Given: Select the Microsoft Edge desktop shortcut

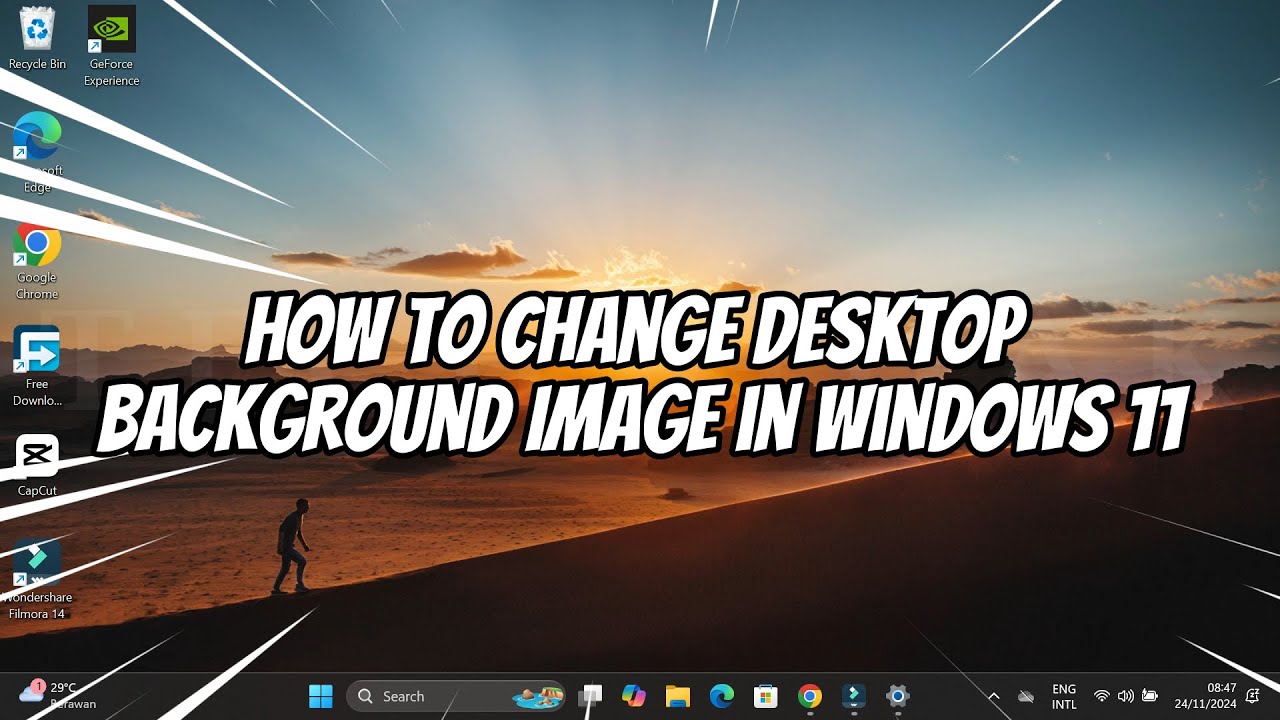Looking at the screenshot, I should (x=37, y=152).
